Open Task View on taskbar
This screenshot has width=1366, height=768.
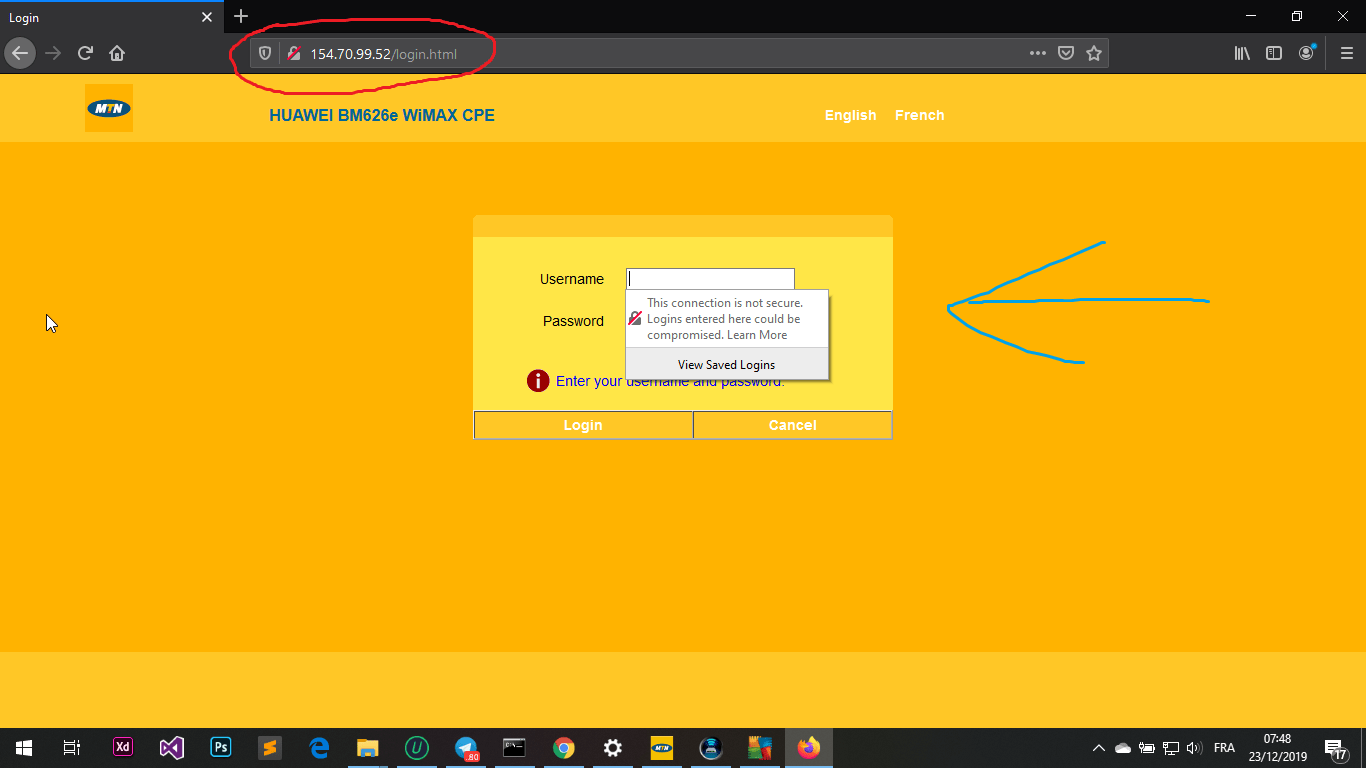click(71, 748)
